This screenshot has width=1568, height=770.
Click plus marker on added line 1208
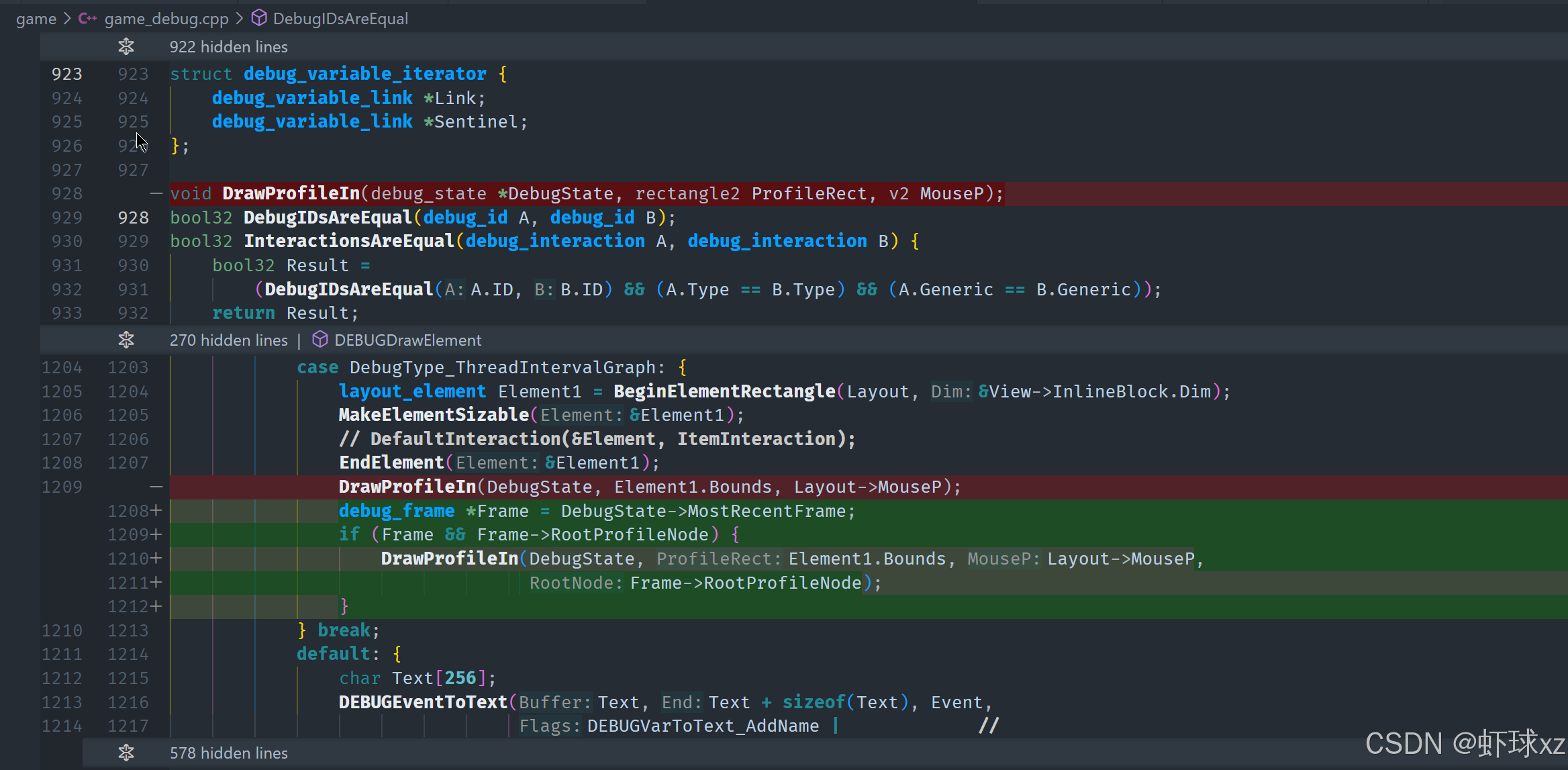click(x=156, y=511)
